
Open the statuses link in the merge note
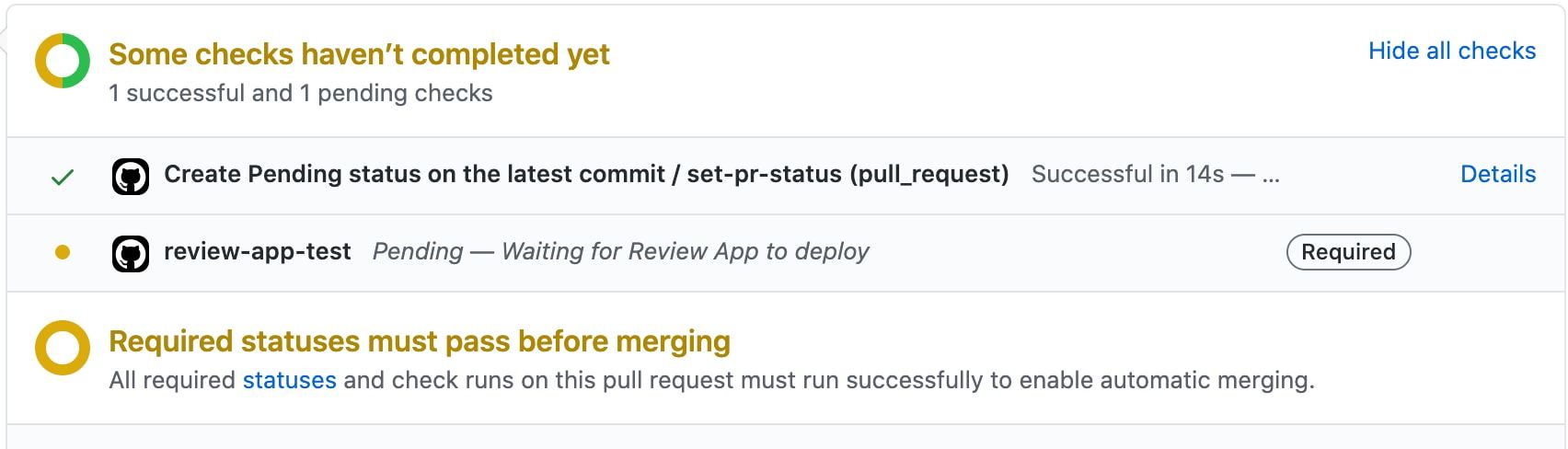[290, 380]
